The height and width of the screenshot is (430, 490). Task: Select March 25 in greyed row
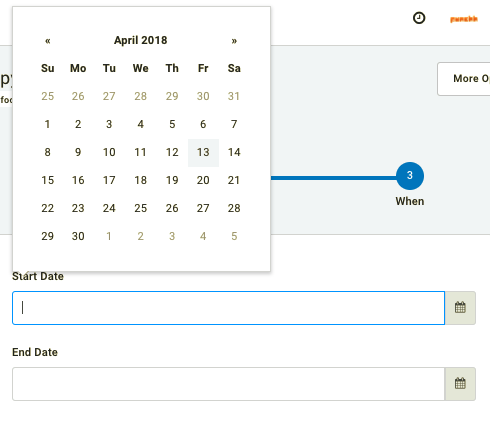click(x=48, y=96)
